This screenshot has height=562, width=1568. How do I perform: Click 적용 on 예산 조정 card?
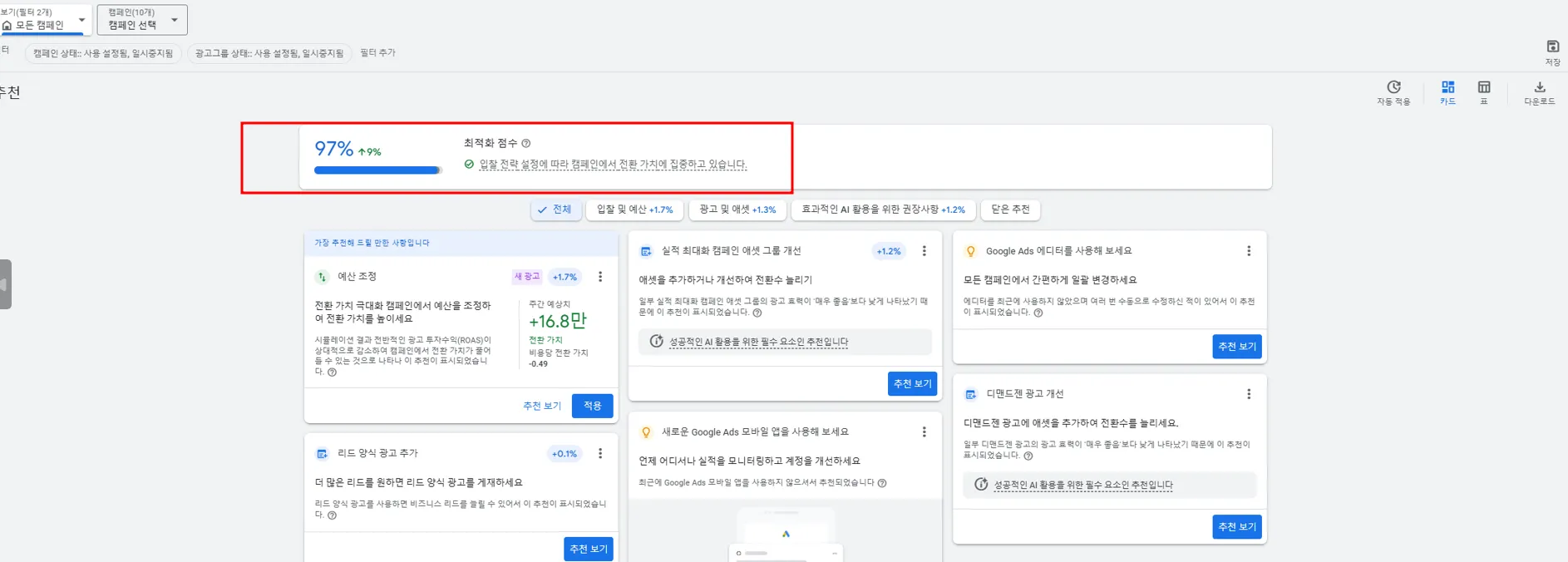point(592,406)
